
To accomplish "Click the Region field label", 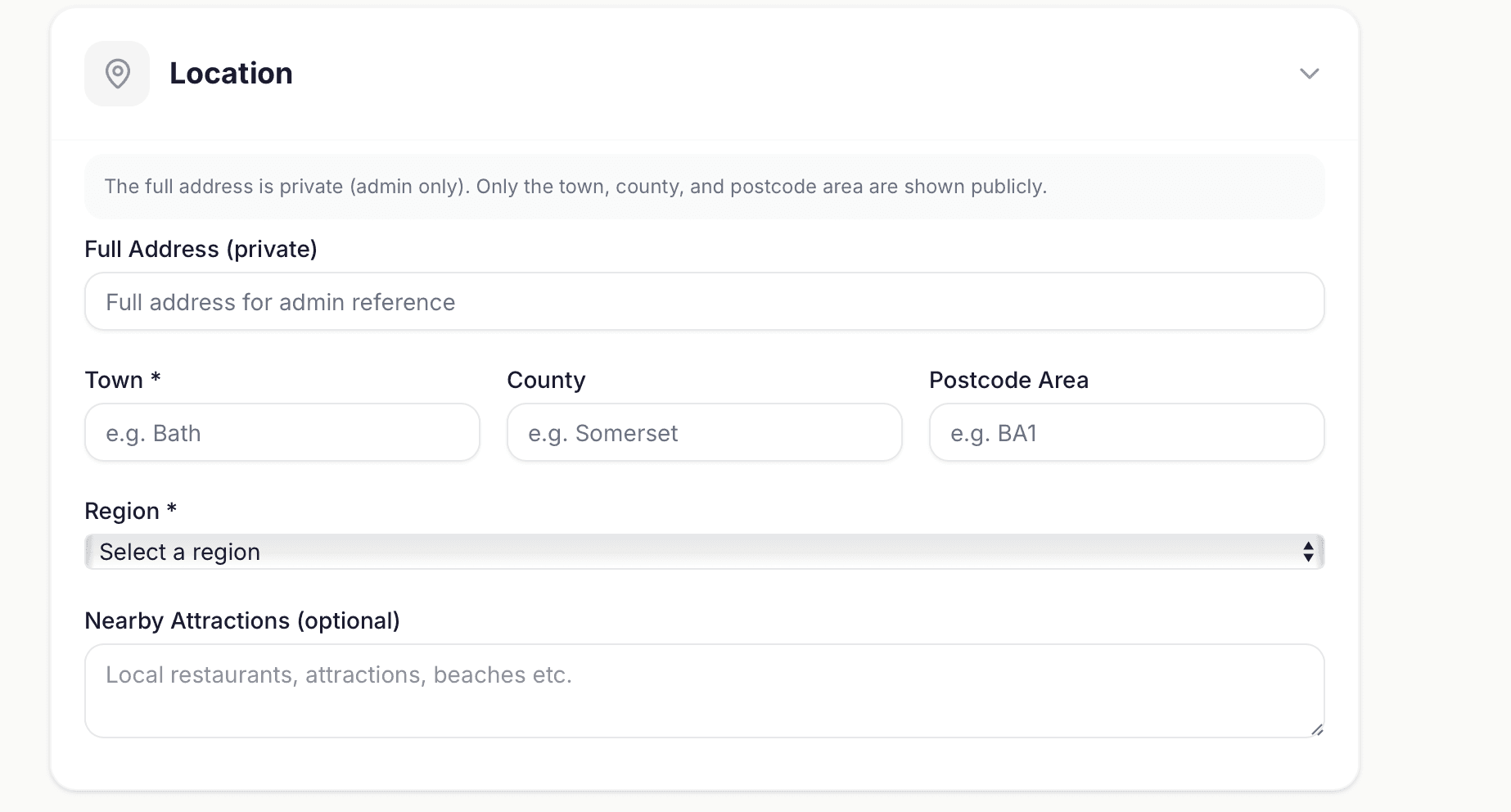I will pyautogui.click(x=122, y=512).
